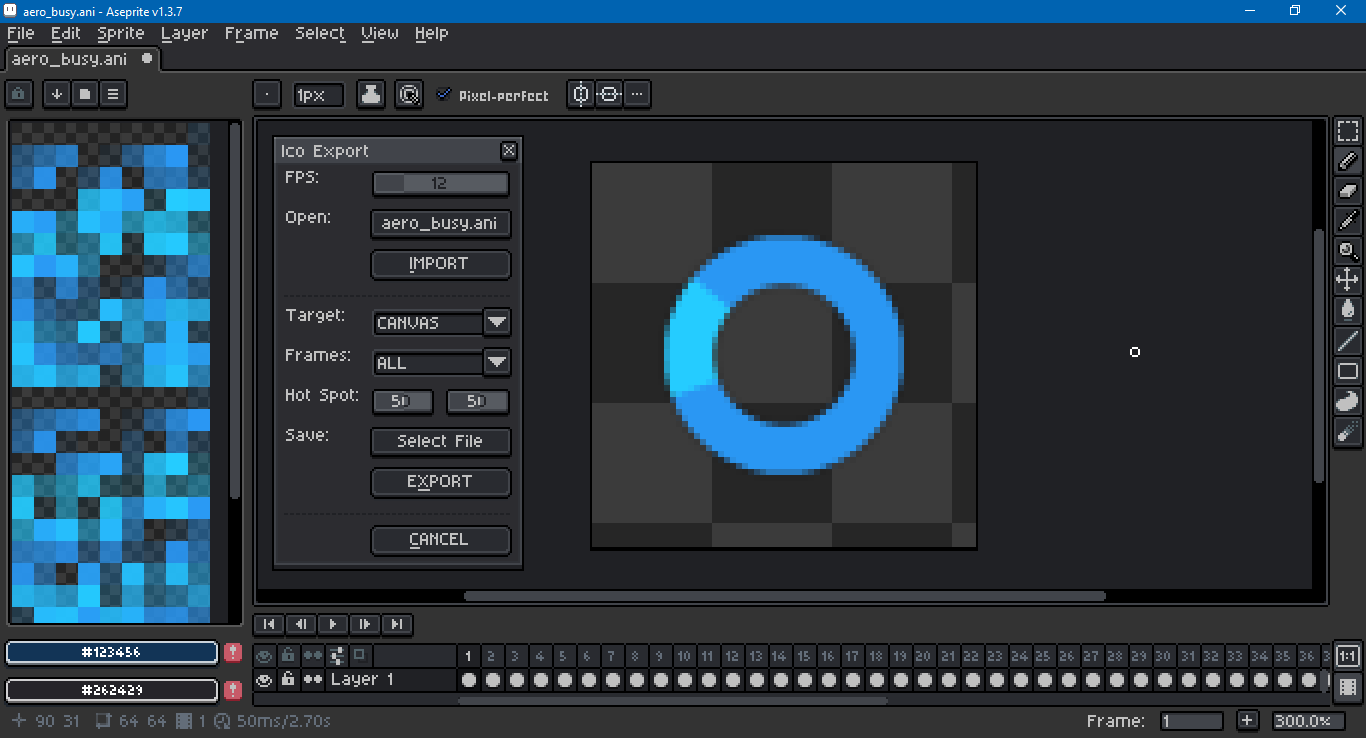
Task: Go to the last frame
Action: click(397, 624)
